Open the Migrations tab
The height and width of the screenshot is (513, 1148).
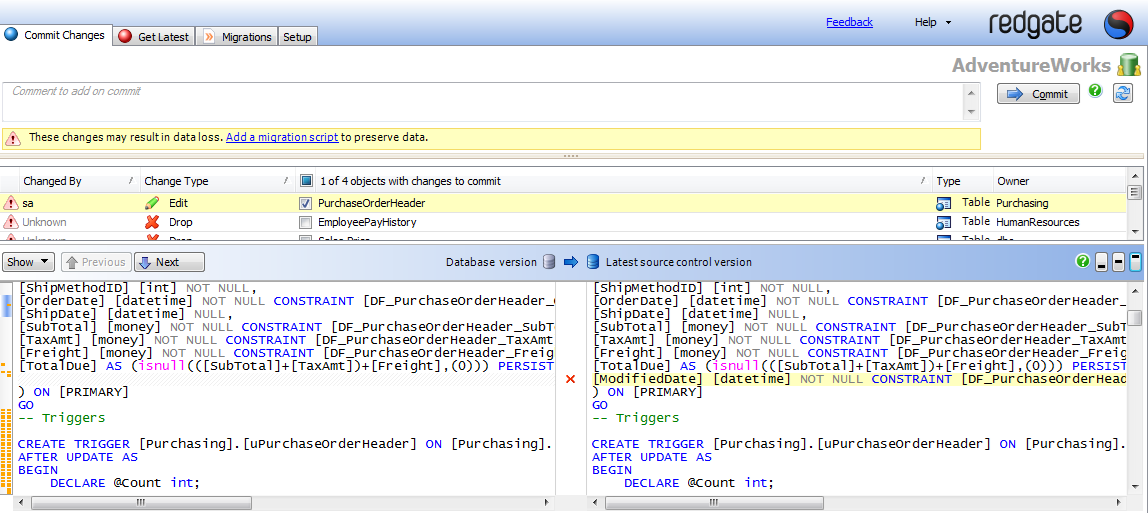(x=237, y=37)
